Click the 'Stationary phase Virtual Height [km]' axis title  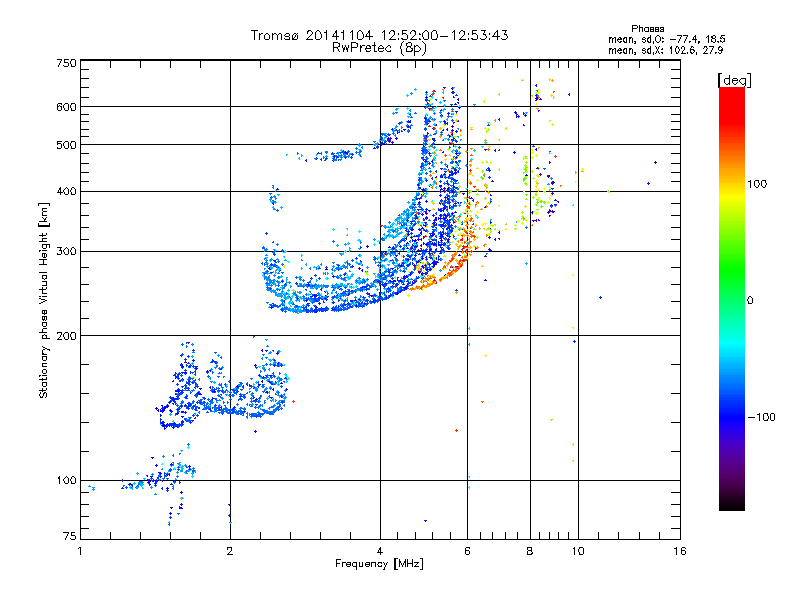[x=43, y=300]
